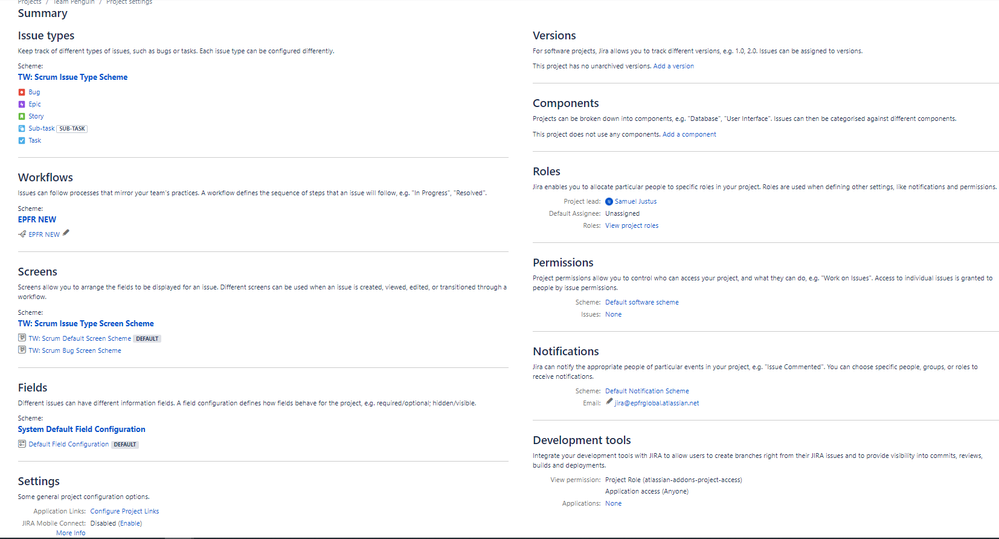The height and width of the screenshot is (539, 999).
Task: Open Default Field Configuration link
Action: pyautogui.click(x=69, y=445)
